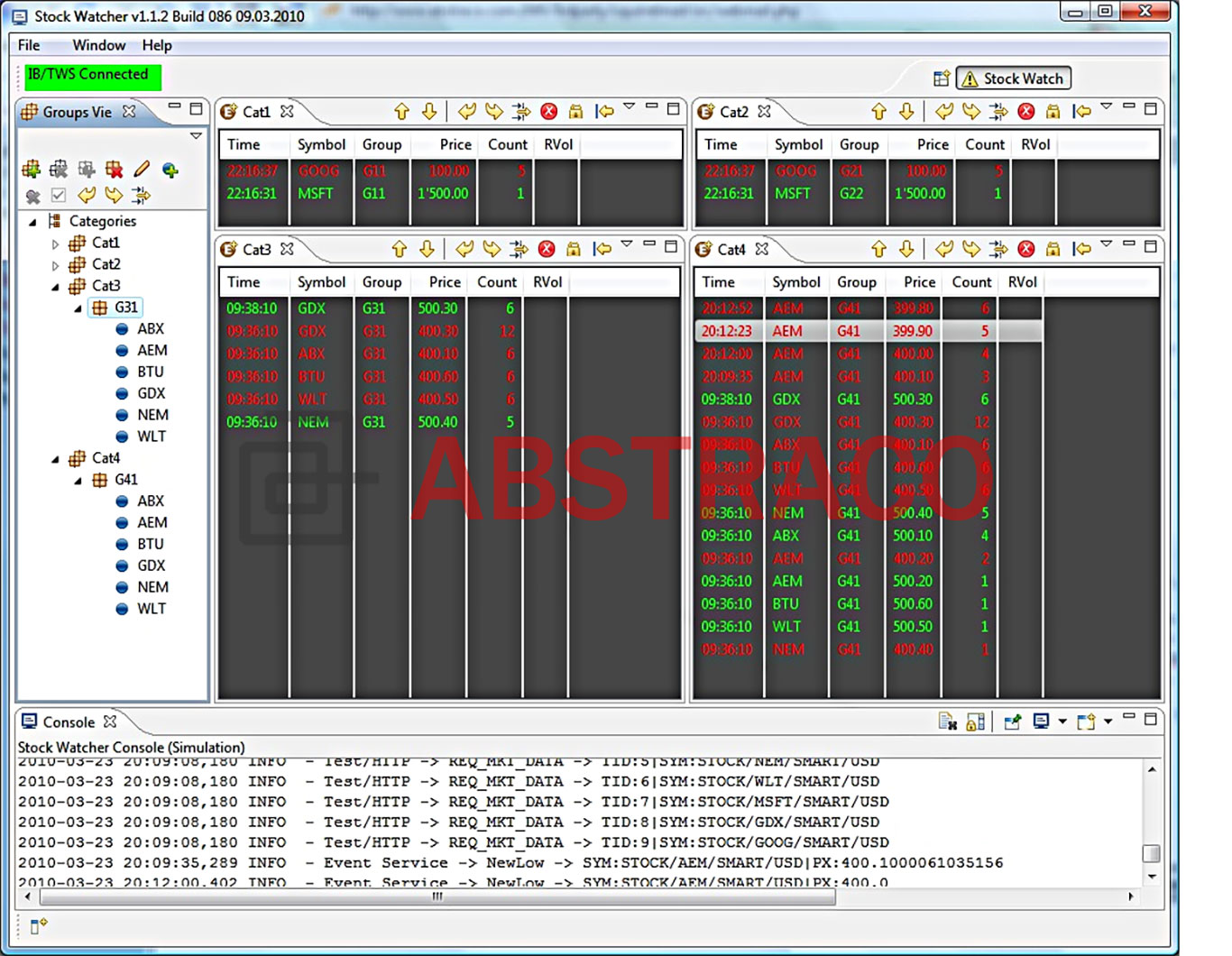Screen dimensions: 1232x956
Task: Click the pencil edit icon in Groups View
Action: (x=142, y=169)
